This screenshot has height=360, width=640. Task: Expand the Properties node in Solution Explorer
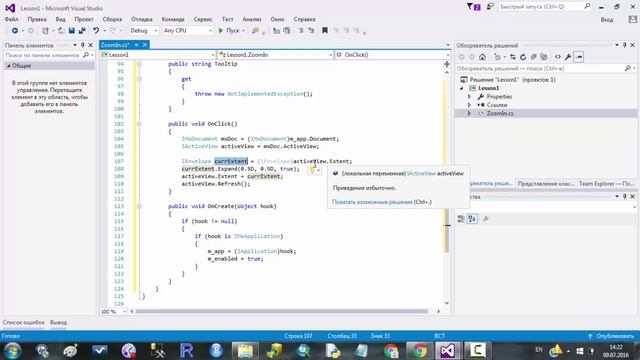469,97
